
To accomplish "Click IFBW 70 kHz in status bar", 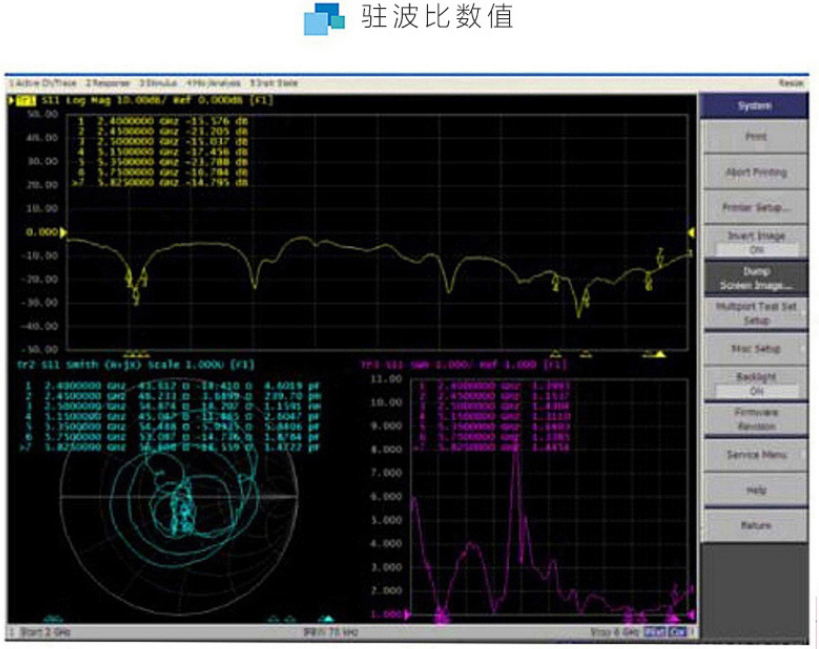I will pyautogui.click(x=330, y=632).
